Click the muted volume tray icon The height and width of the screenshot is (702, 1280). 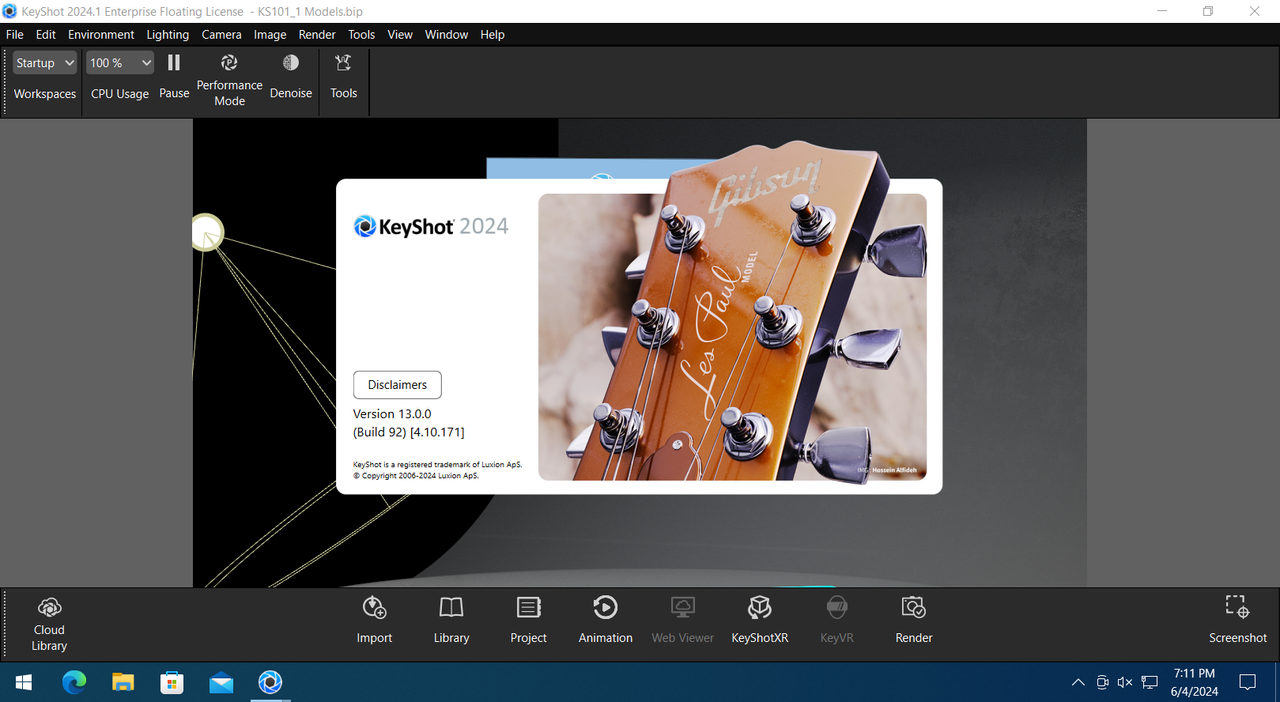[1125, 682]
